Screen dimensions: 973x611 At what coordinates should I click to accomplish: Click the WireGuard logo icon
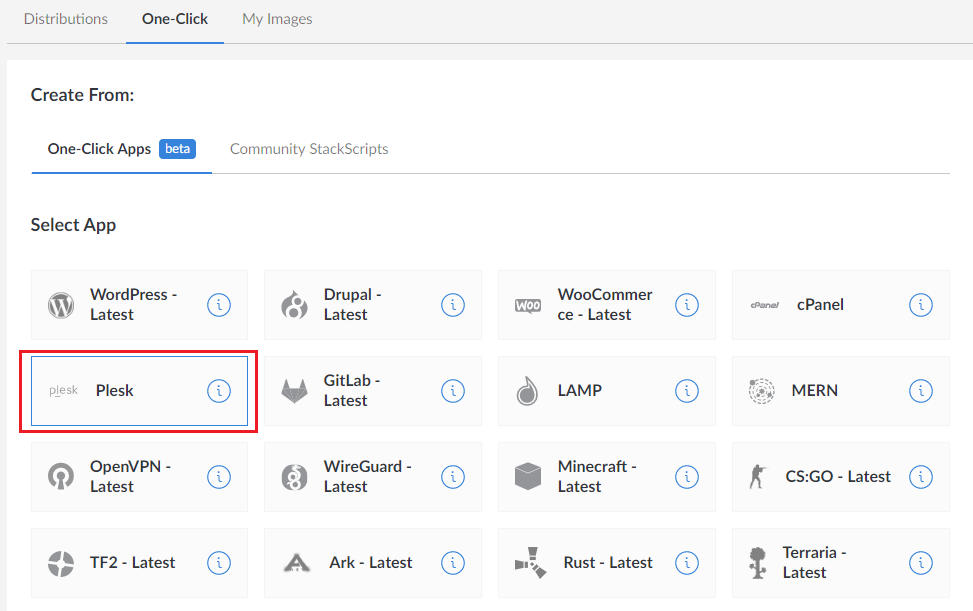pos(295,477)
